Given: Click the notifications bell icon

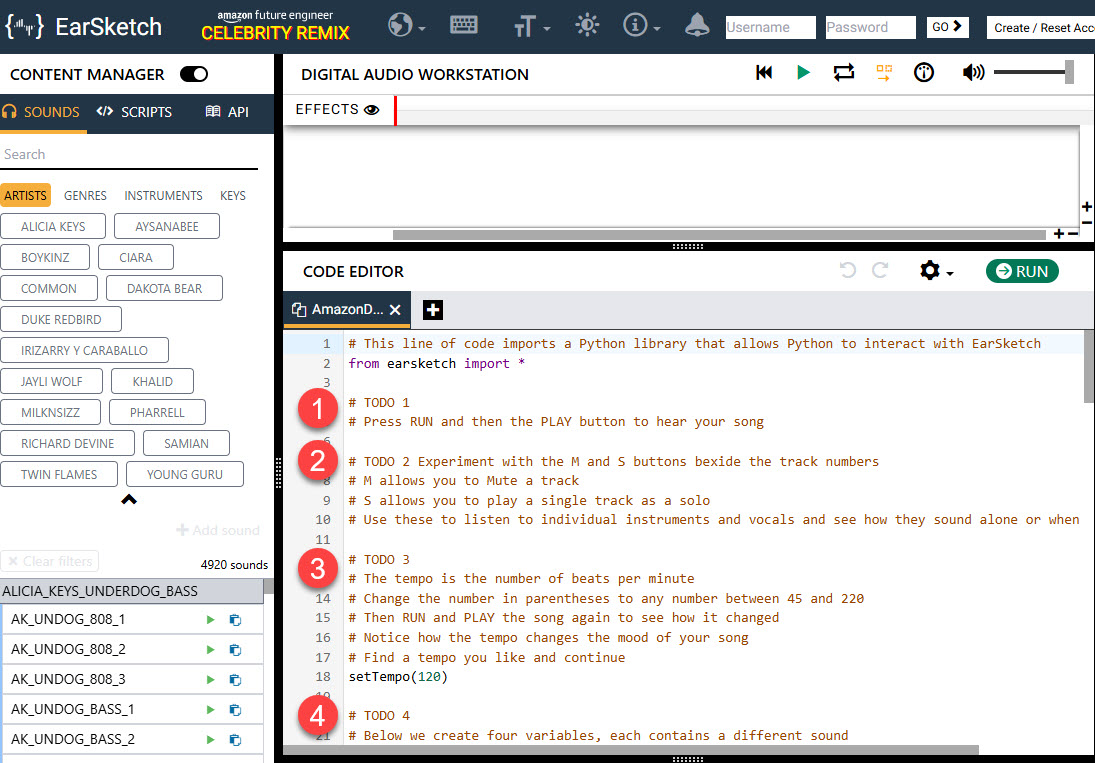Looking at the screenshot, I should tap(697, 26).
